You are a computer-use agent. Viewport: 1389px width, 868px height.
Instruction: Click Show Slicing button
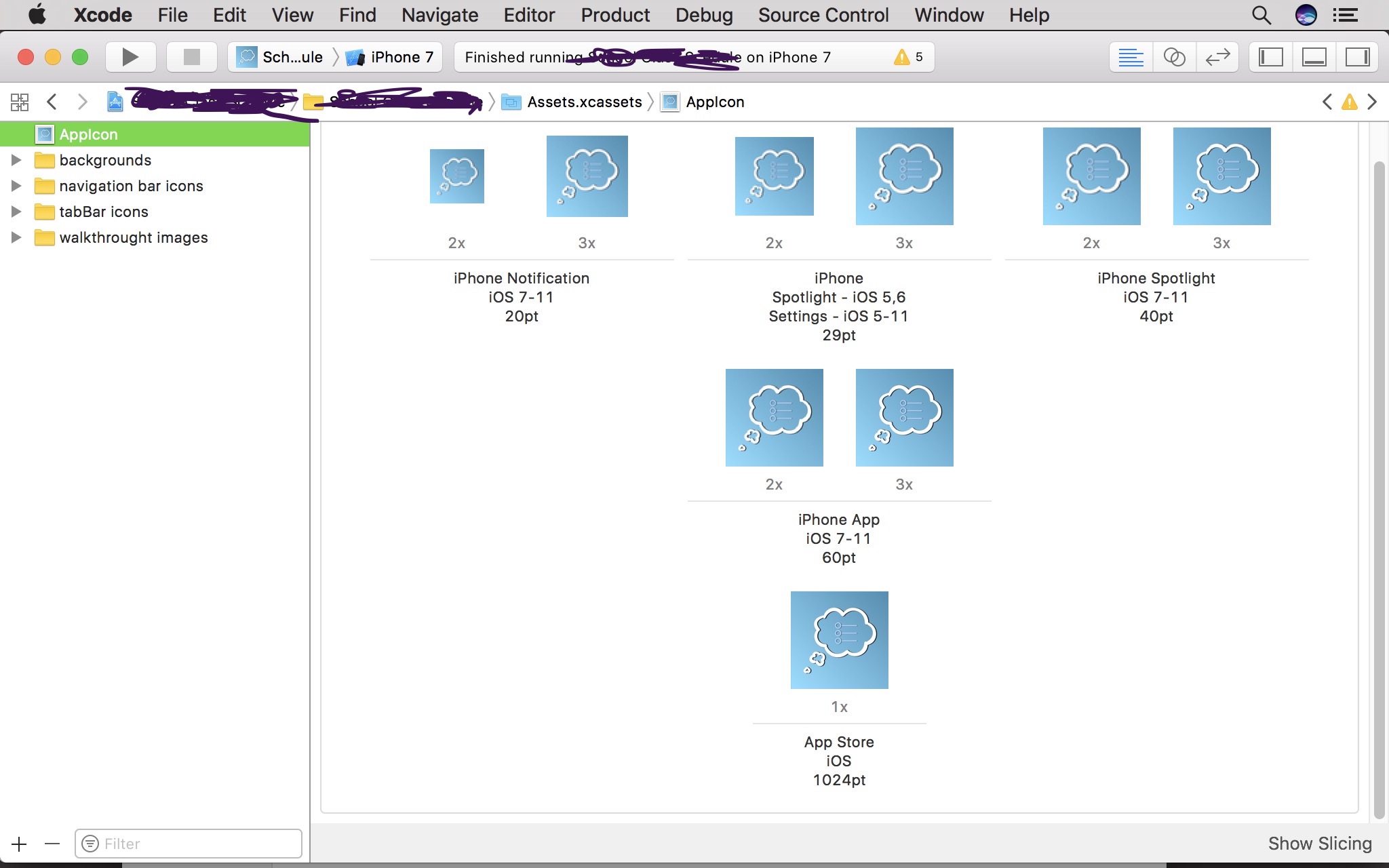[x=1319, y=843]
